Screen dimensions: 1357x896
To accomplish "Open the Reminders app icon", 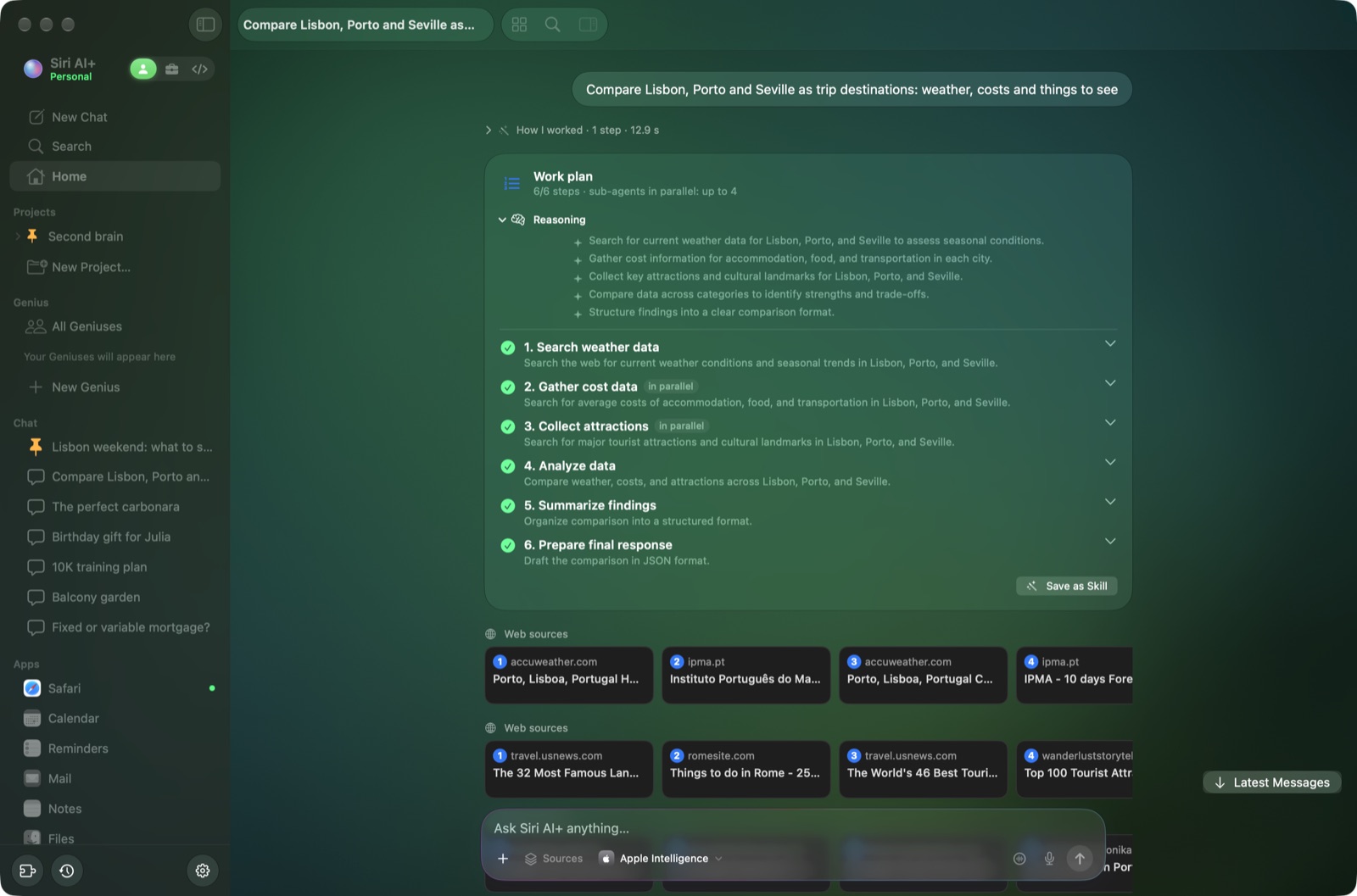I will pos(32,749).
